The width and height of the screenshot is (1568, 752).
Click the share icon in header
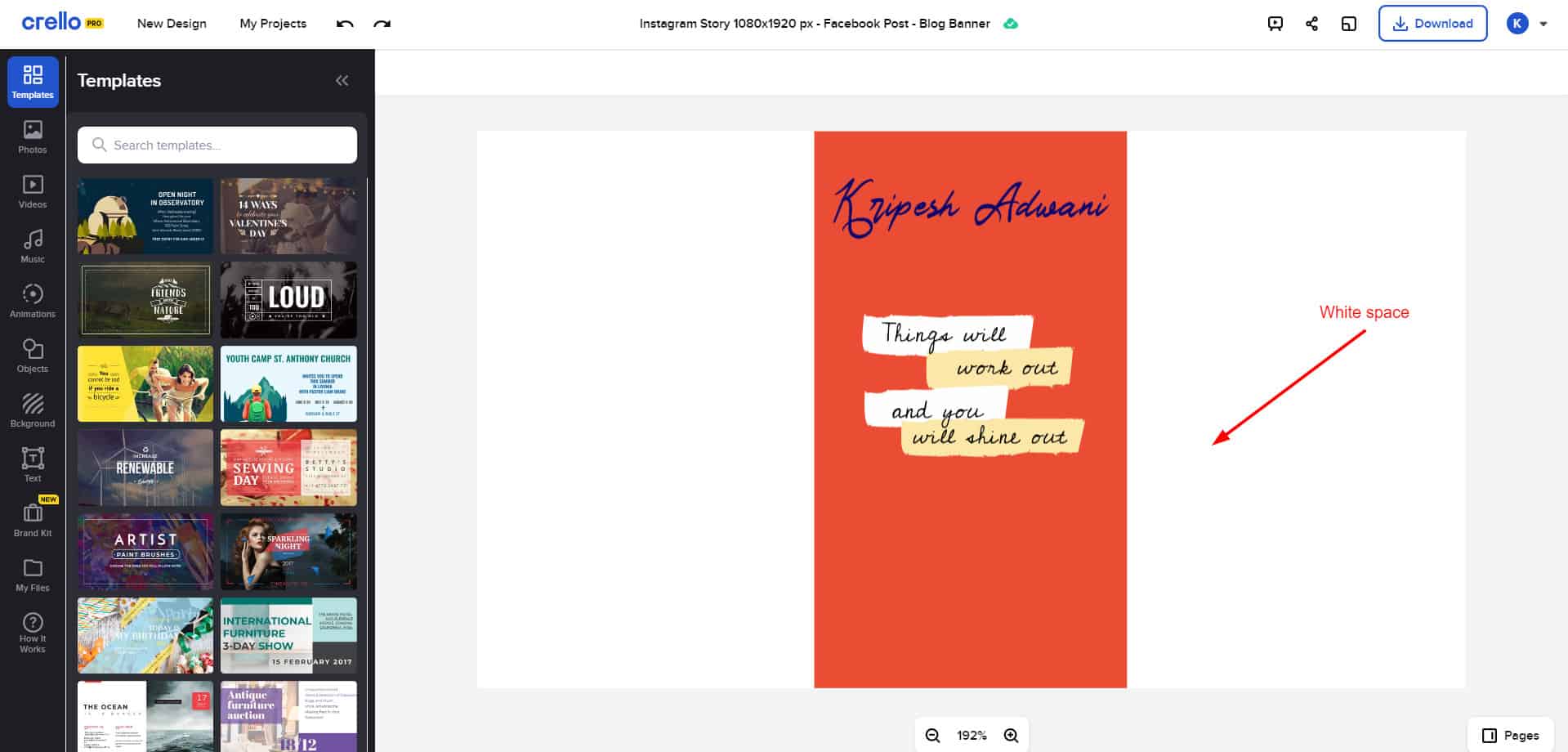click(x=1311, y=24)
